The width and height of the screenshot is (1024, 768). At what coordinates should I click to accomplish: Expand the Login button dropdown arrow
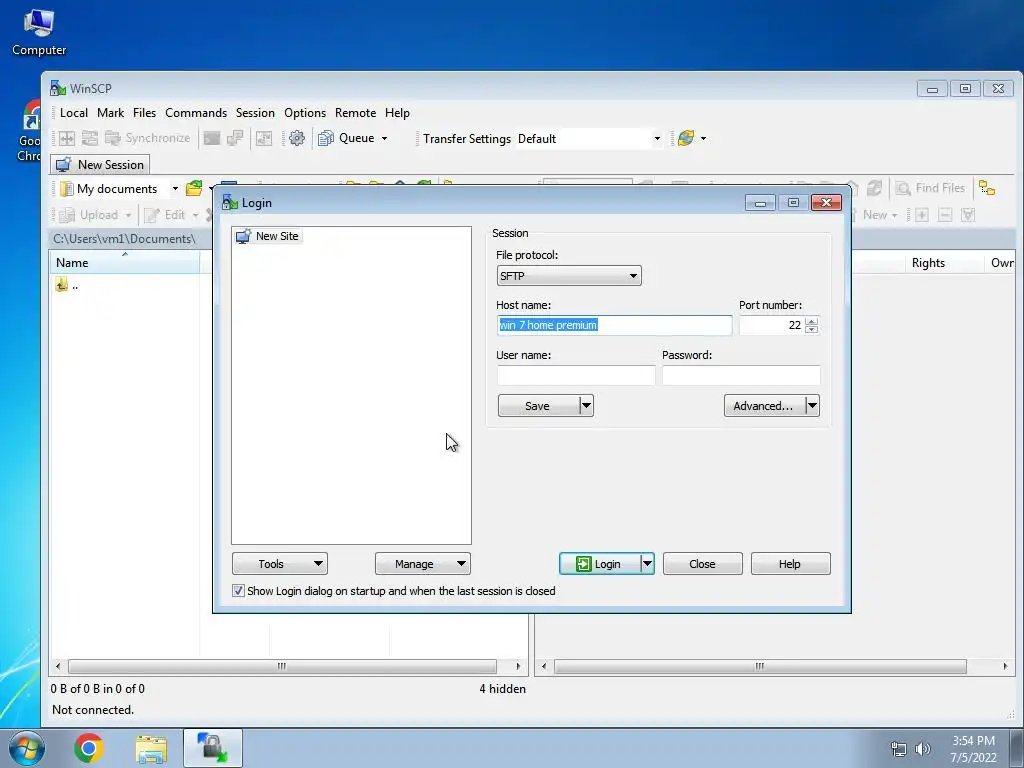[x=647, y=564]
